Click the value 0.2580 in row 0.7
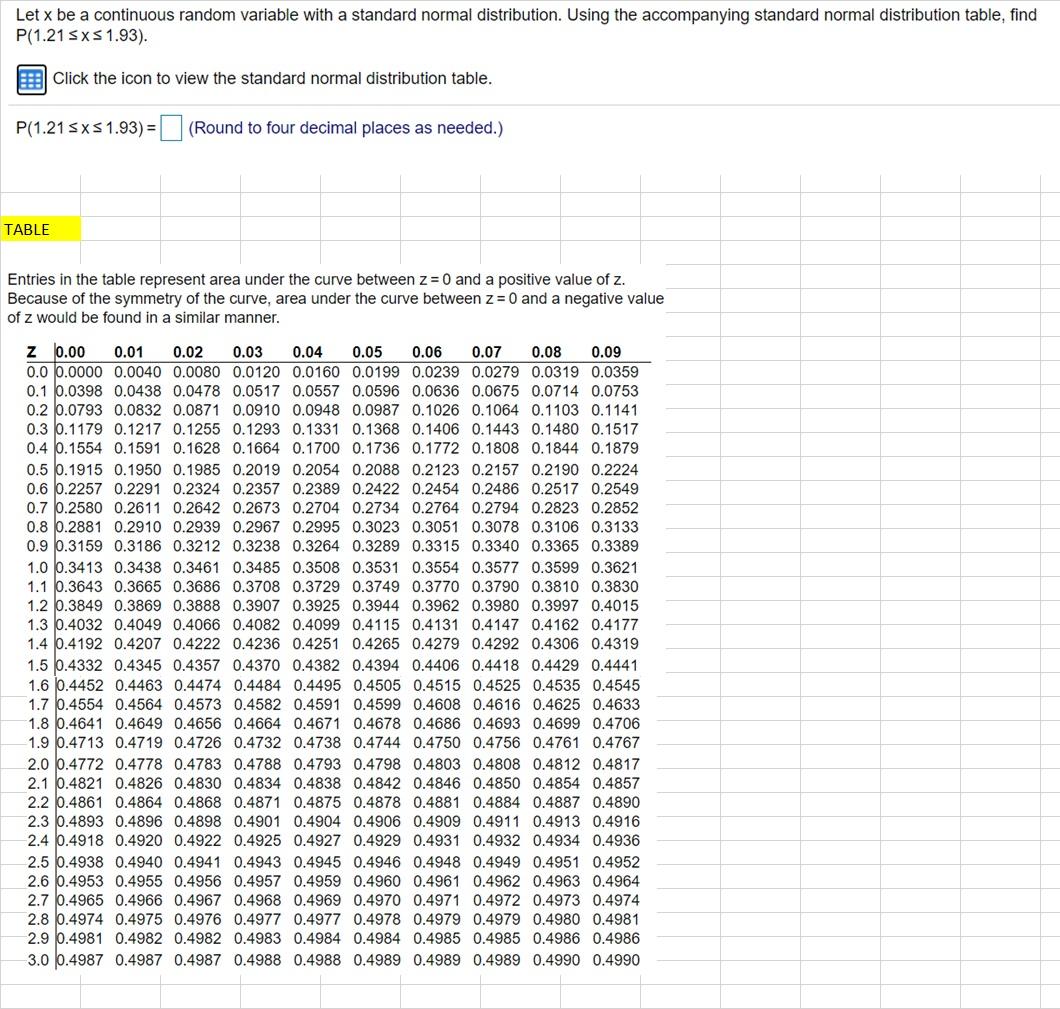Image resolution: width=1060 pixels, height=1009 pixels. coord(79,508)
